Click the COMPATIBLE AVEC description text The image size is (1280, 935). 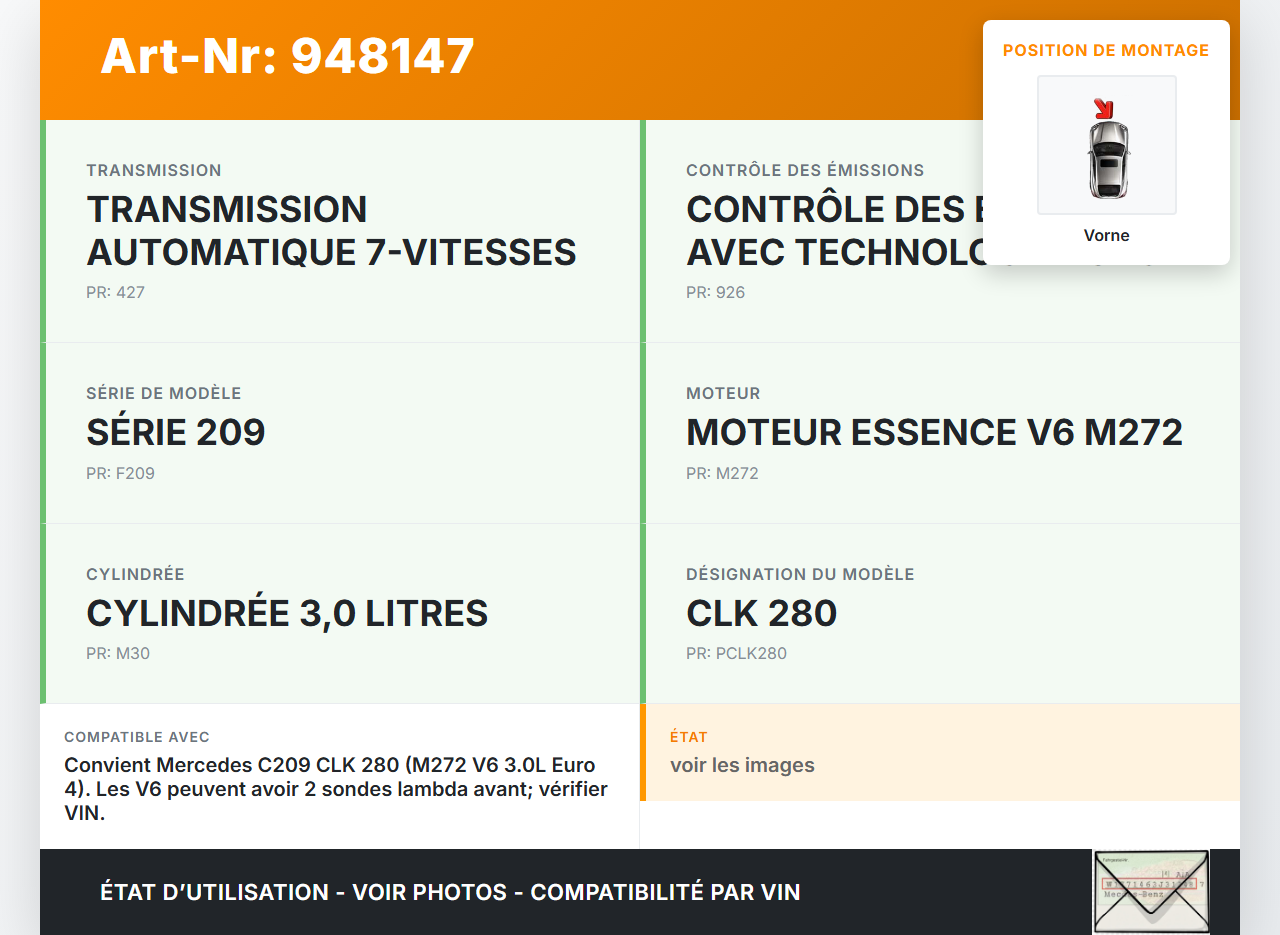pos(336,789)
